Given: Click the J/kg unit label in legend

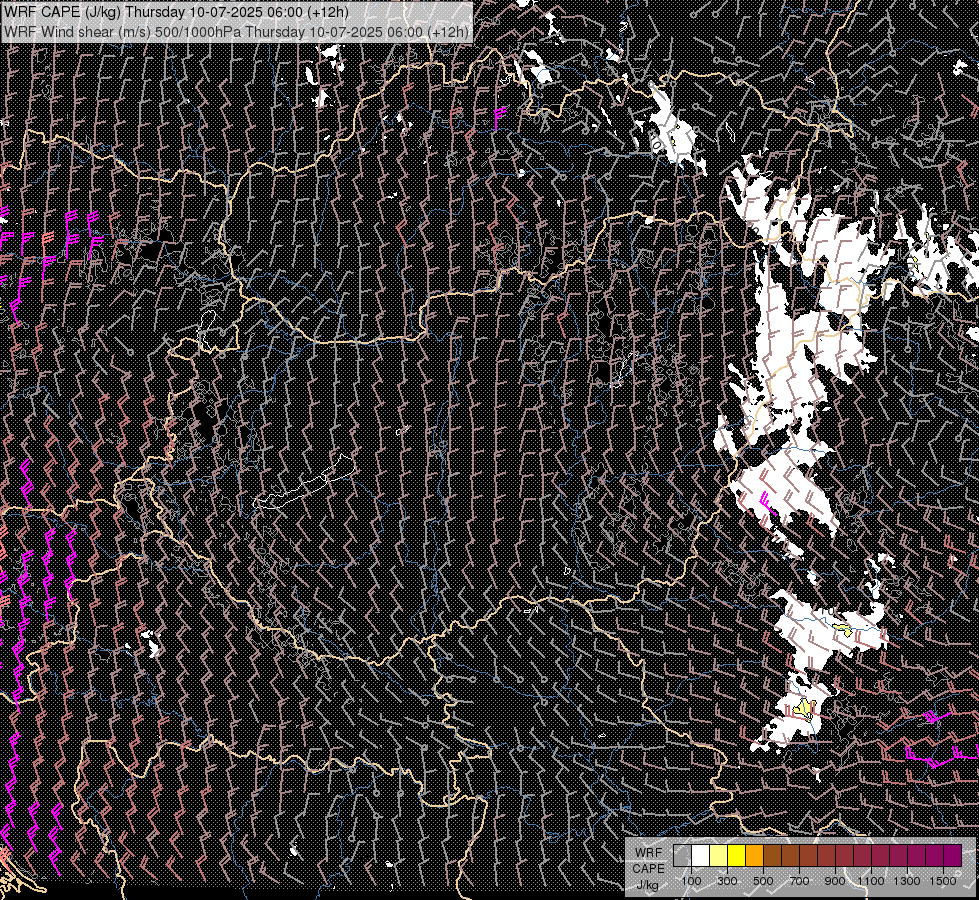Looking at the screenshot, I should [x=648, y=886].
